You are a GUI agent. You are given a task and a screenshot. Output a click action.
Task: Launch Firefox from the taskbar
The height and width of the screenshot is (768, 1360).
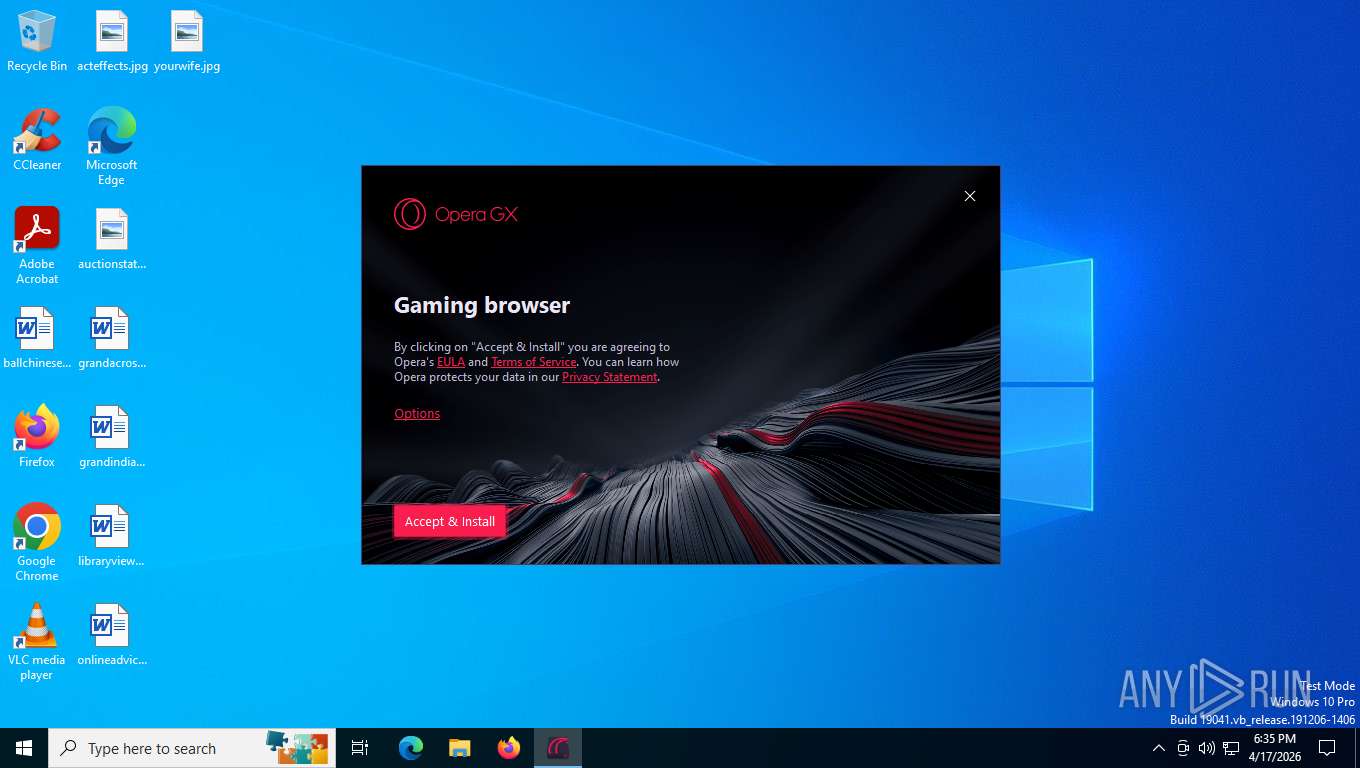[509, 748]
